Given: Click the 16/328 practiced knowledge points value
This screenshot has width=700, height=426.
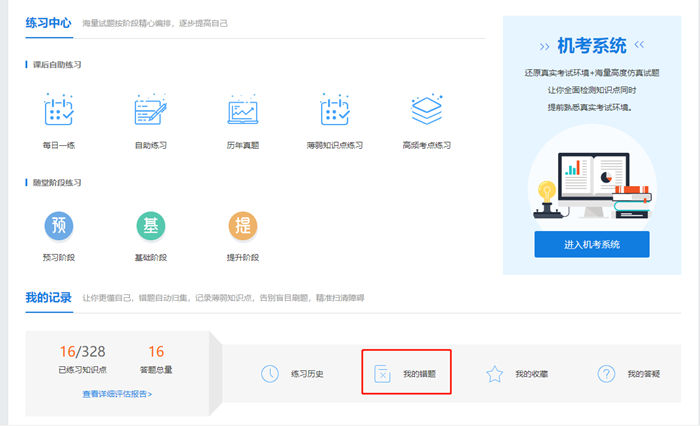Looking at the screenshot, I should point(83,351).
